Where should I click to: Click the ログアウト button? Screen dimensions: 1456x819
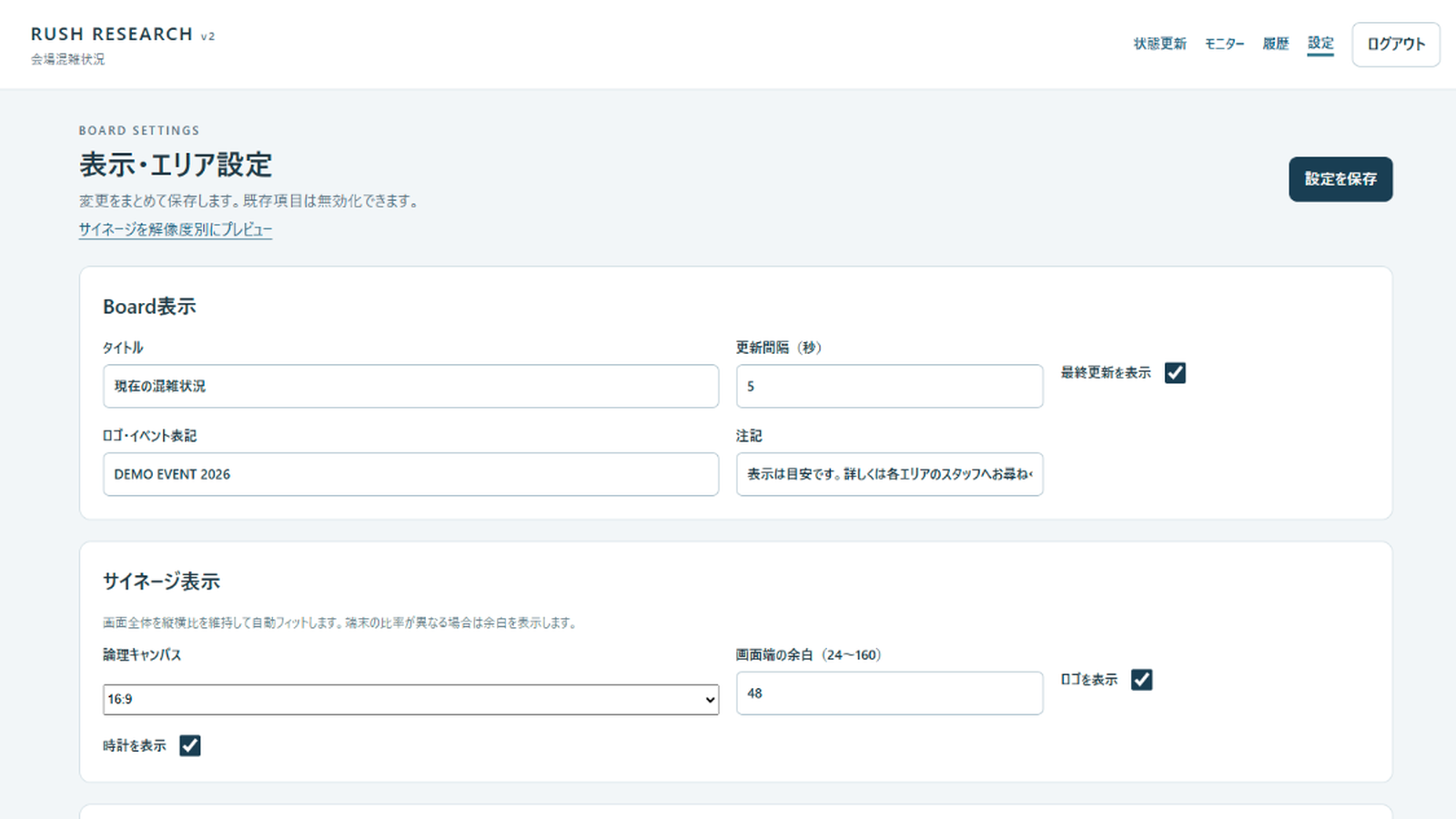point(1396,45)
